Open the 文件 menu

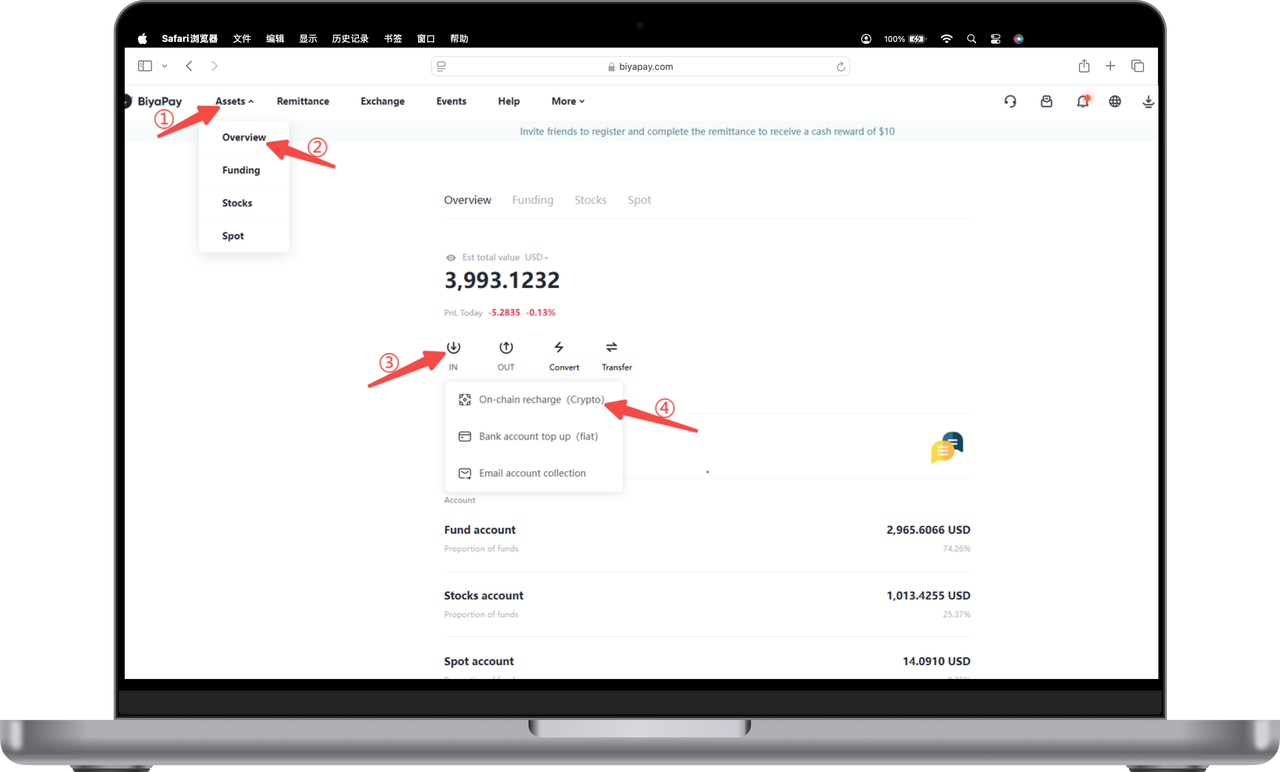pos(242,39)
